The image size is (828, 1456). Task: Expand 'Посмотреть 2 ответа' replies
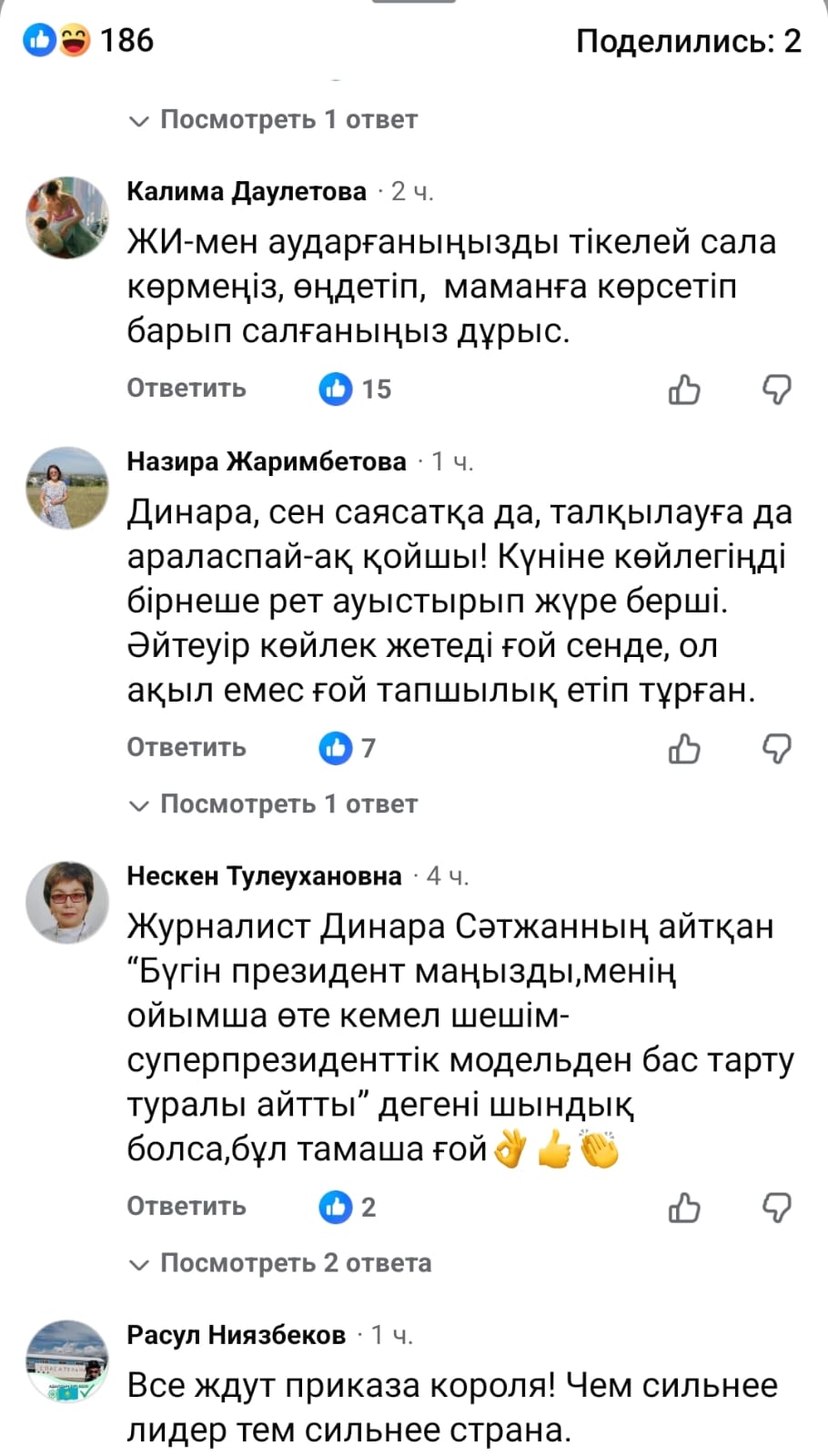click(281, 1263)
